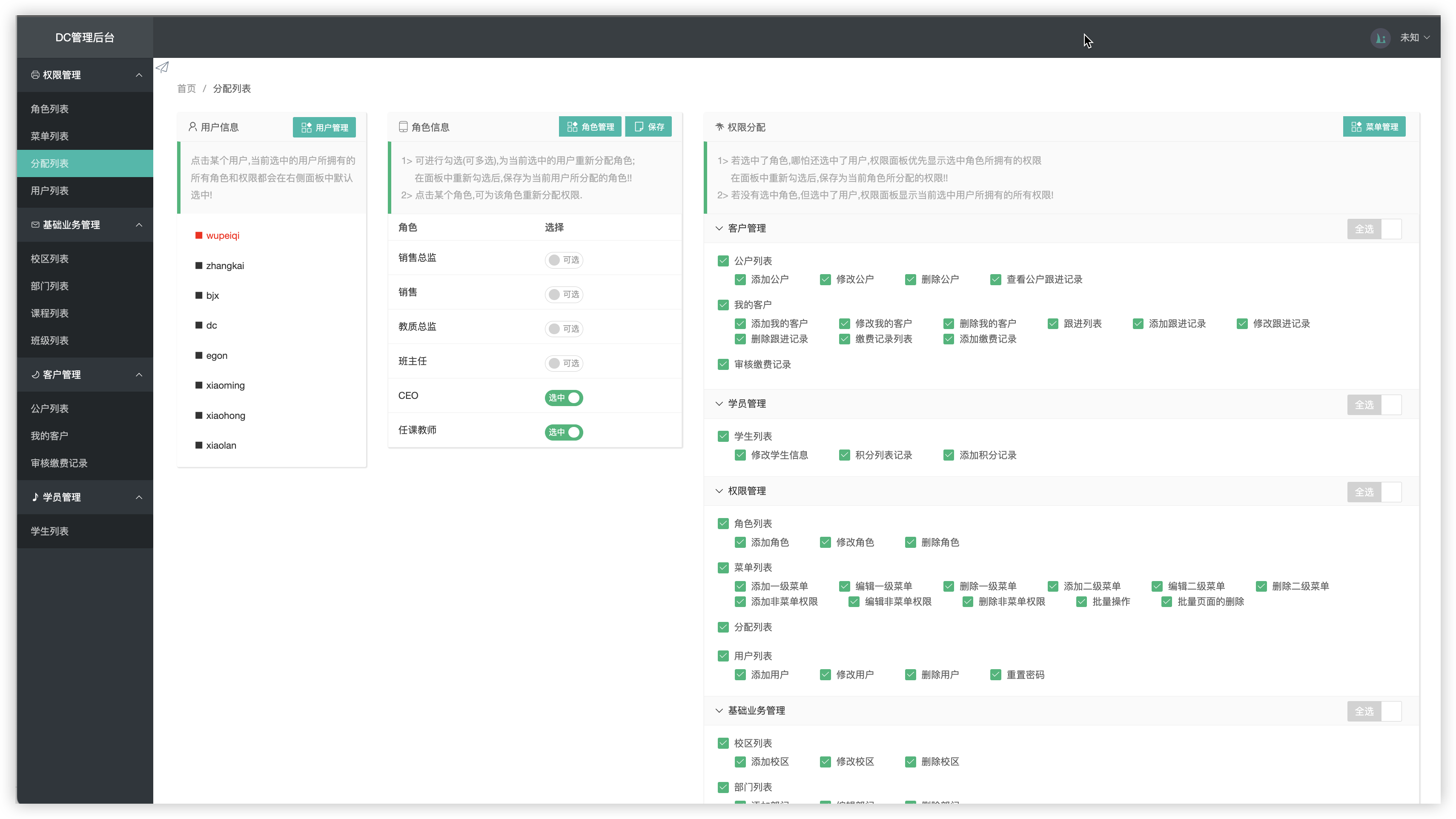The width and height of the screenshot is (1456, 819).
Task: Click the music note icon beside 学员管理
Action: click(35, 497)
